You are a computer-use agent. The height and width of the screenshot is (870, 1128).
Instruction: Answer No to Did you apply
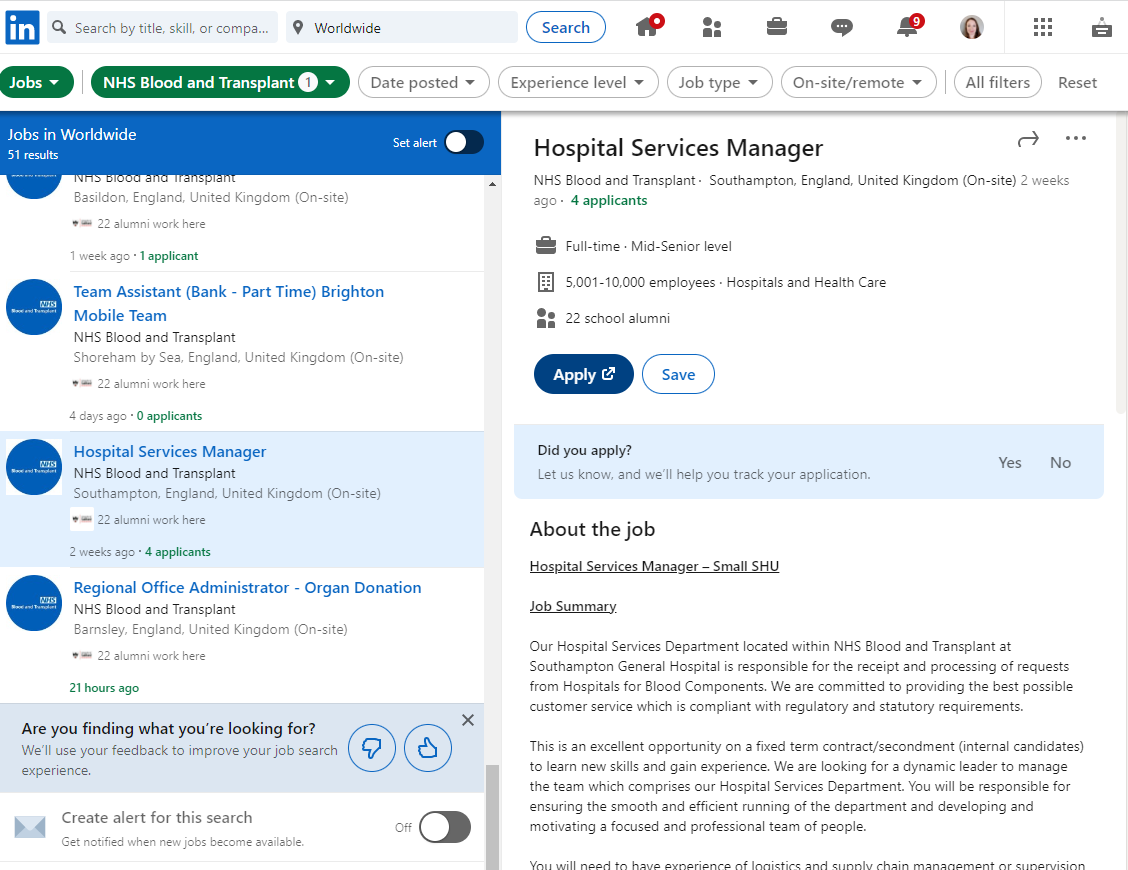(1060, 463)
